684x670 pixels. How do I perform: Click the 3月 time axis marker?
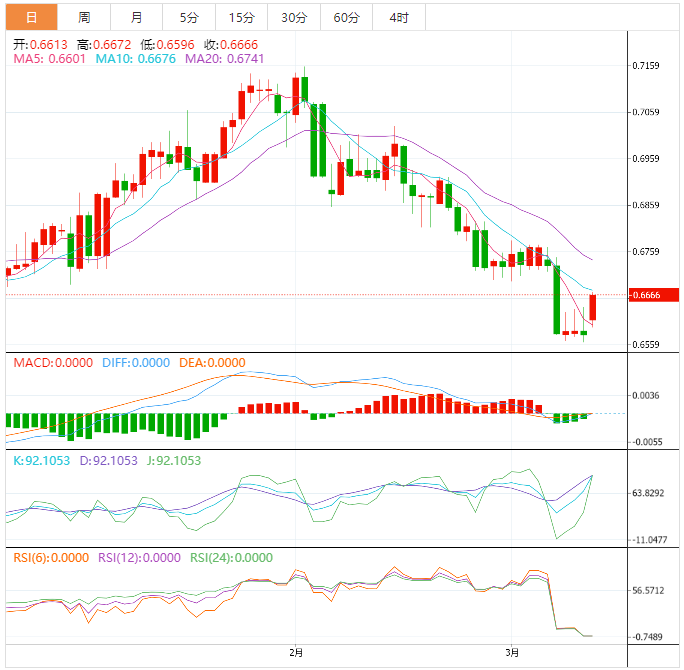tap(512, 653)
